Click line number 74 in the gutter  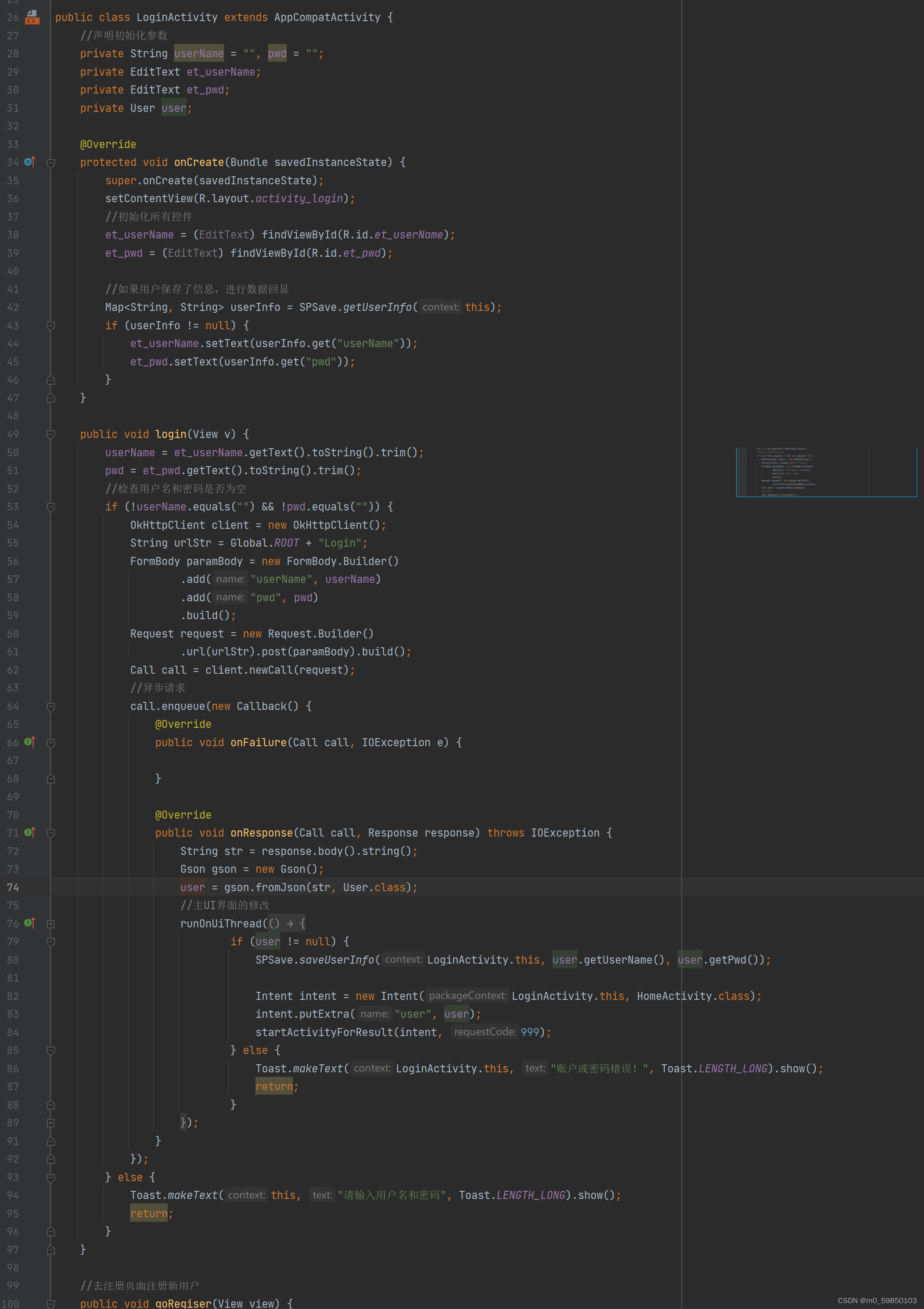click(13, 887)
